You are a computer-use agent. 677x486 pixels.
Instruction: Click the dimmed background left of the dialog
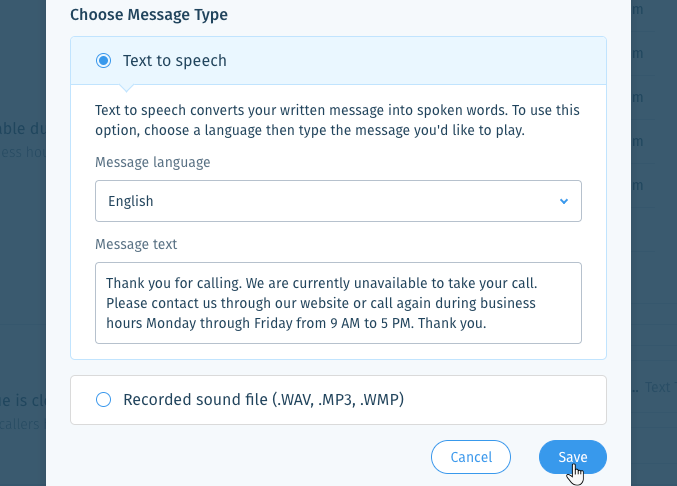tap(22, 259)
